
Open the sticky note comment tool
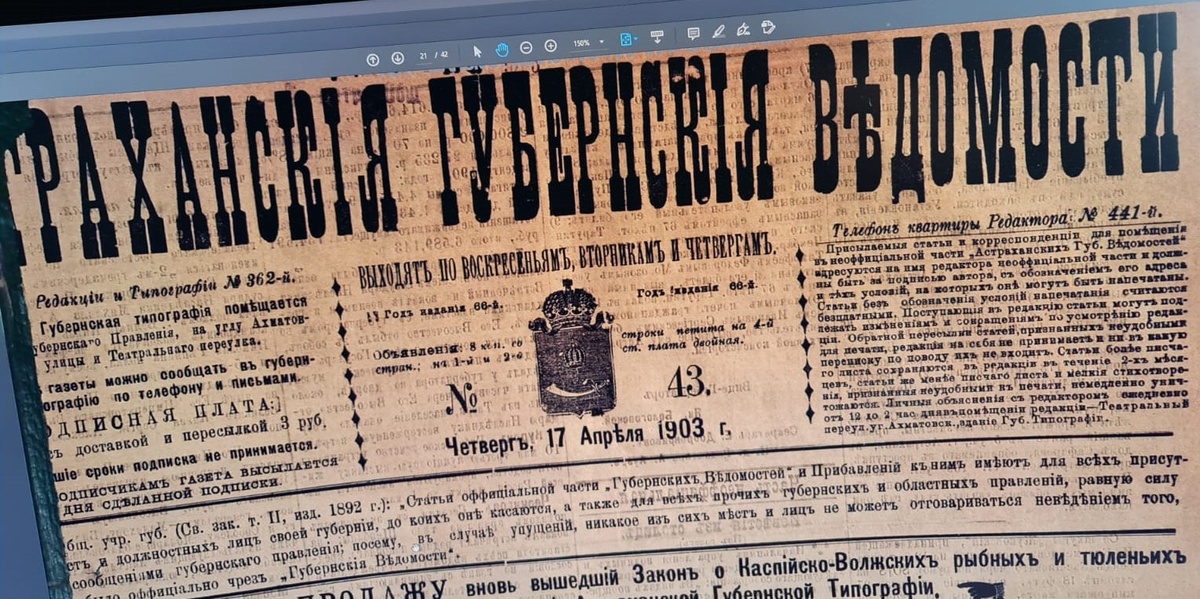(x=695, y=34)
